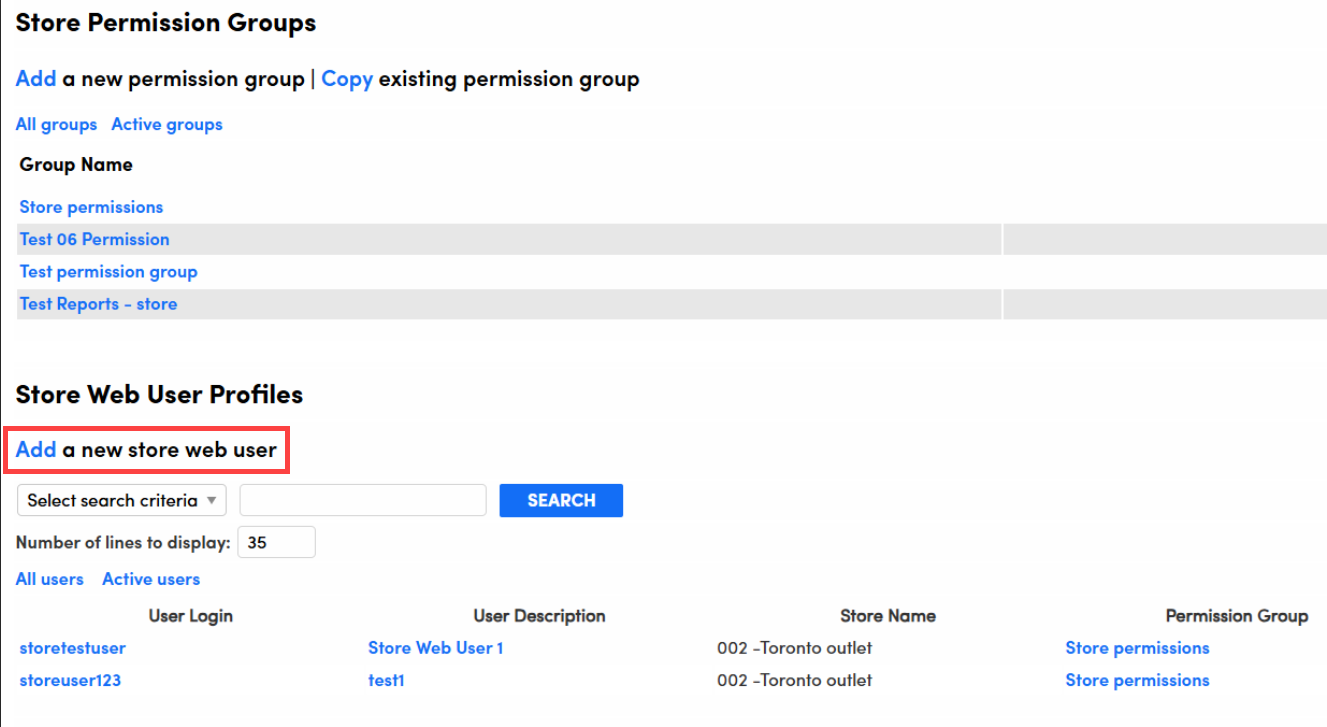Show All users filter
Screen dimensions: 1327x727
point(50,579)
